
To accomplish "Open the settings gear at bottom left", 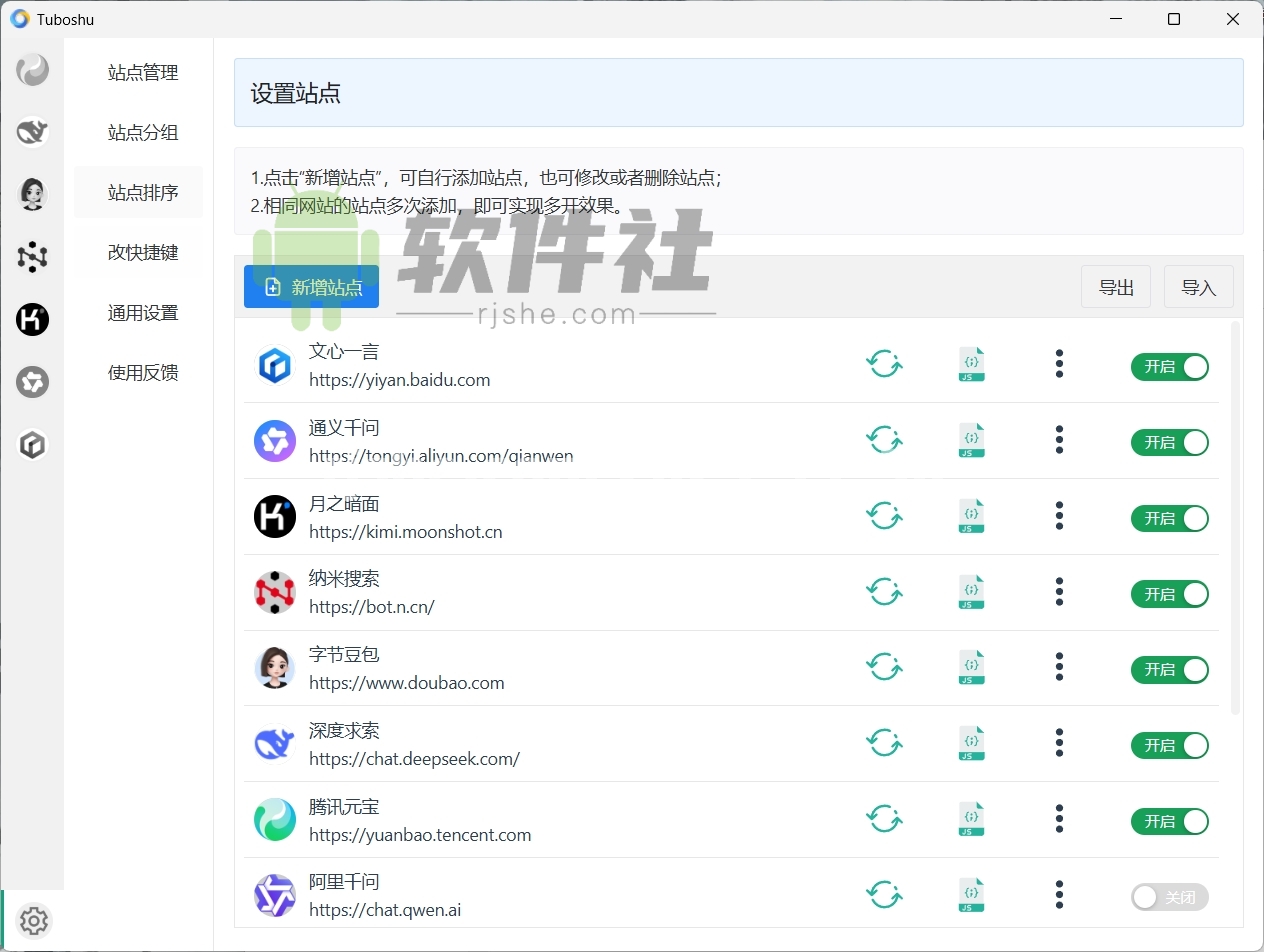I will tap(34, 921).
